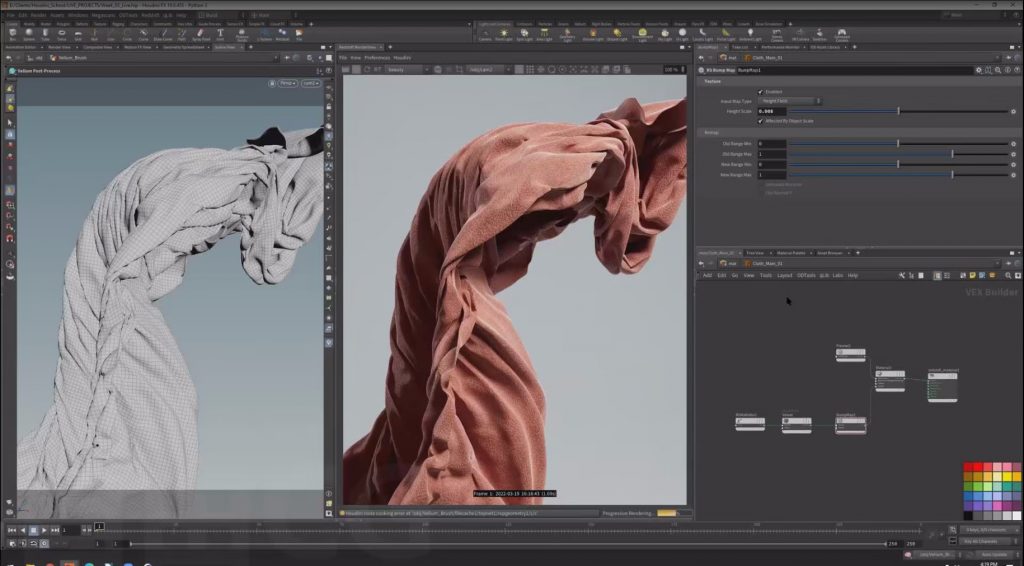This screenshot has height=566, width=1024.
Task: Add an Environment Light from shelf
Action: pyautogui.click(x=643, y=35)
